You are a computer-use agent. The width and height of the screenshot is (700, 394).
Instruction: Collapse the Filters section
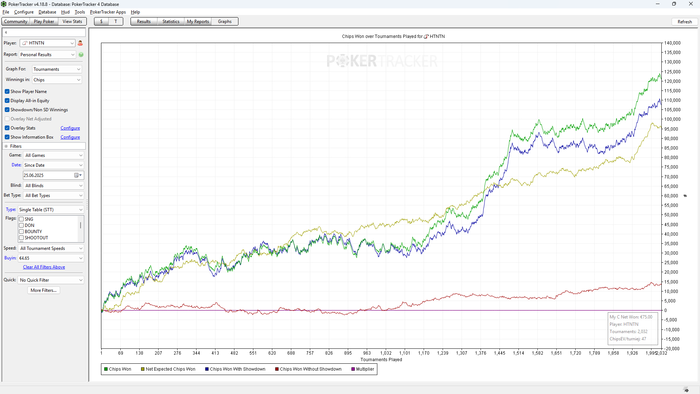pyautogui.click(x=6, y=146)
